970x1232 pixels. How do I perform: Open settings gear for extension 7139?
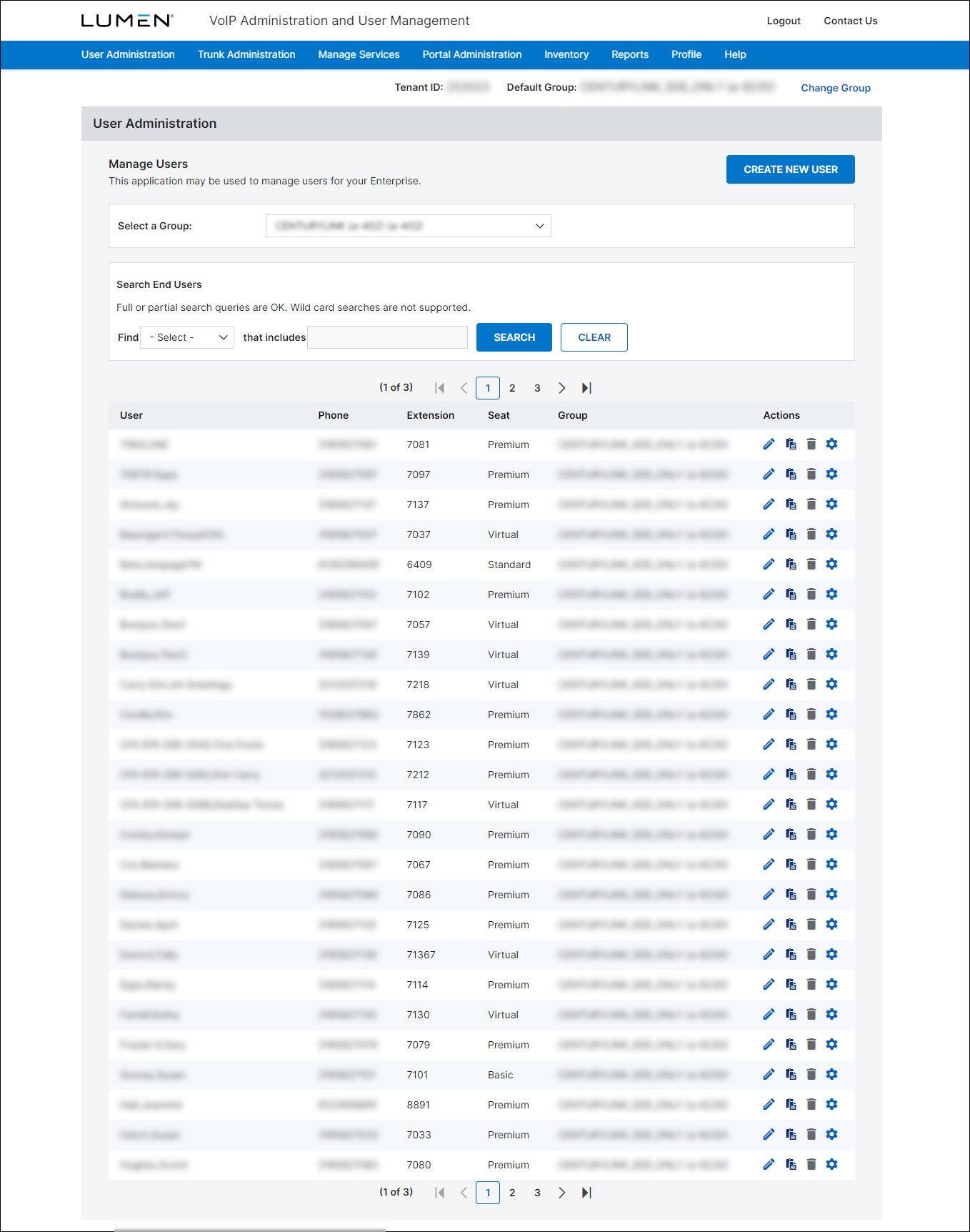pos(831,655)
